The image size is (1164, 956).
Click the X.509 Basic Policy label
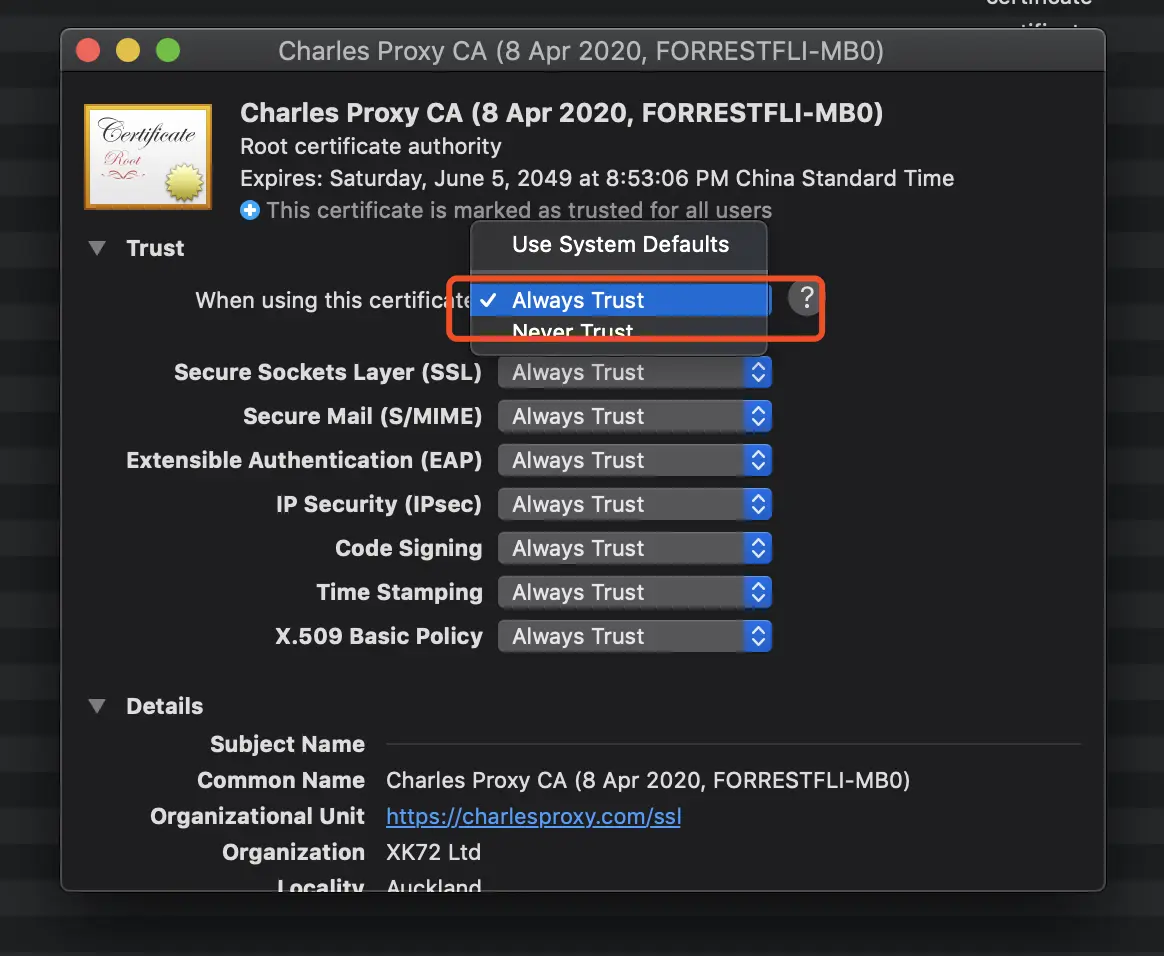pos(379,636)
